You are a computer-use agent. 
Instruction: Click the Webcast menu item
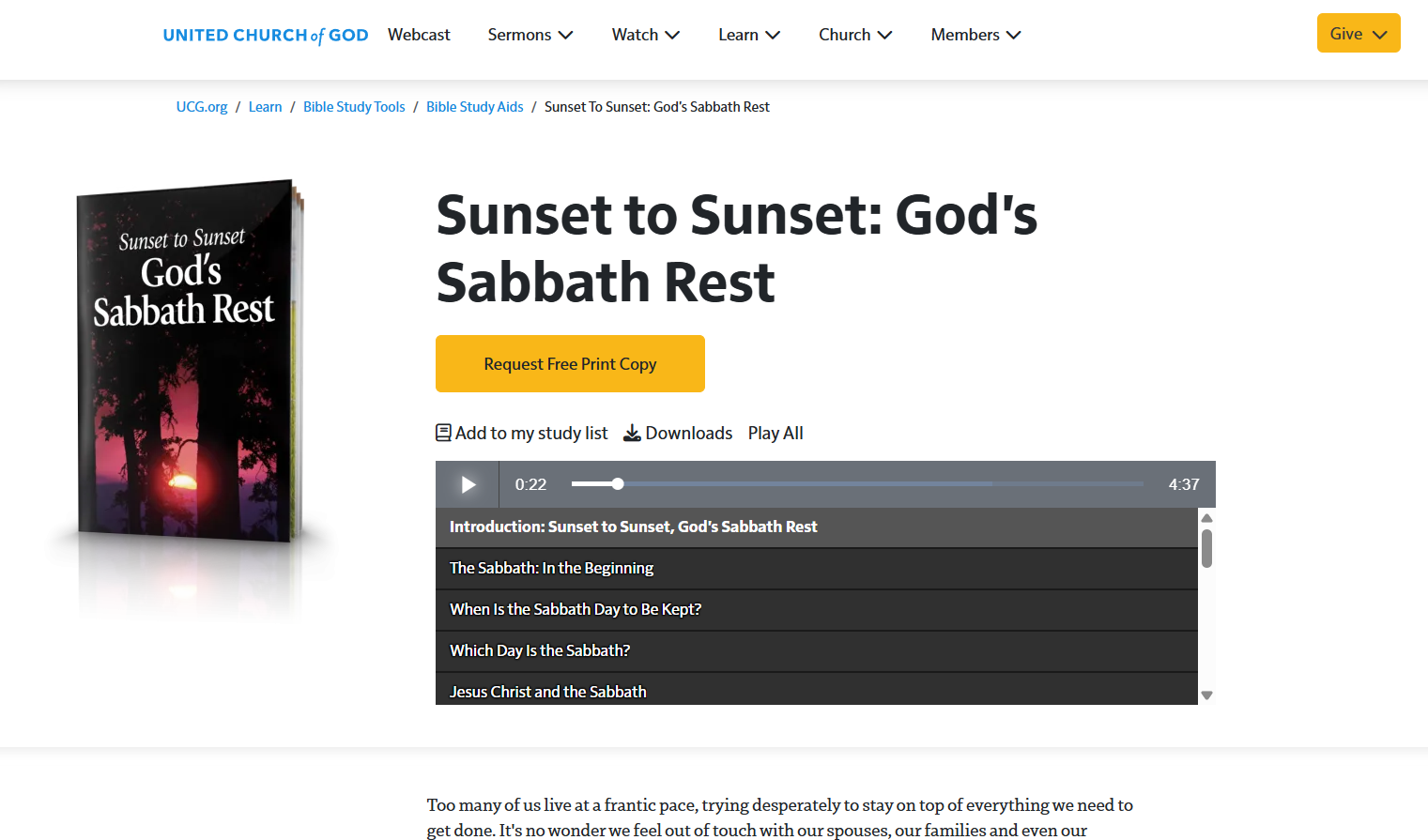419,34
